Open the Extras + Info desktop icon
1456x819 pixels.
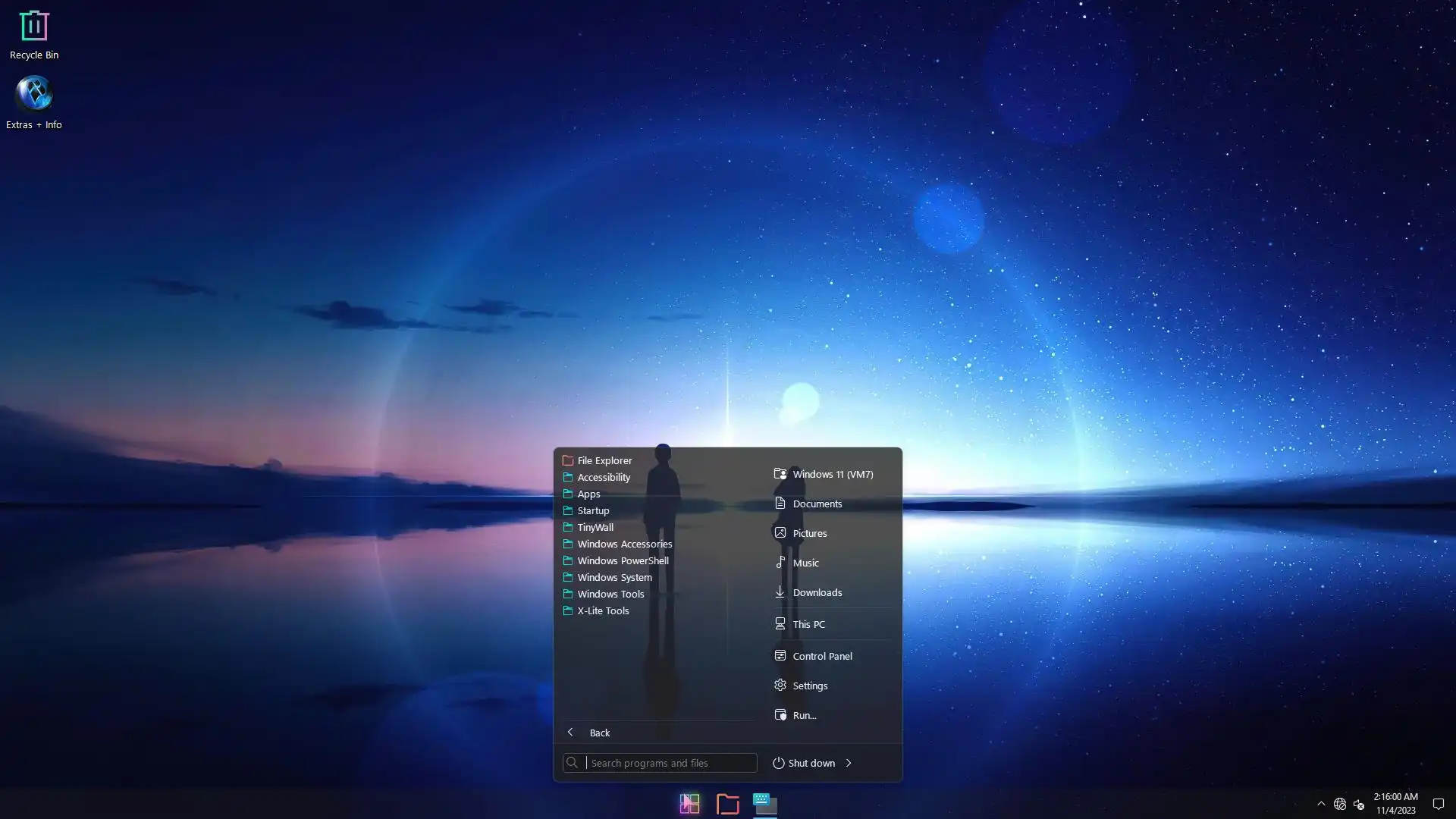[33, 102]
